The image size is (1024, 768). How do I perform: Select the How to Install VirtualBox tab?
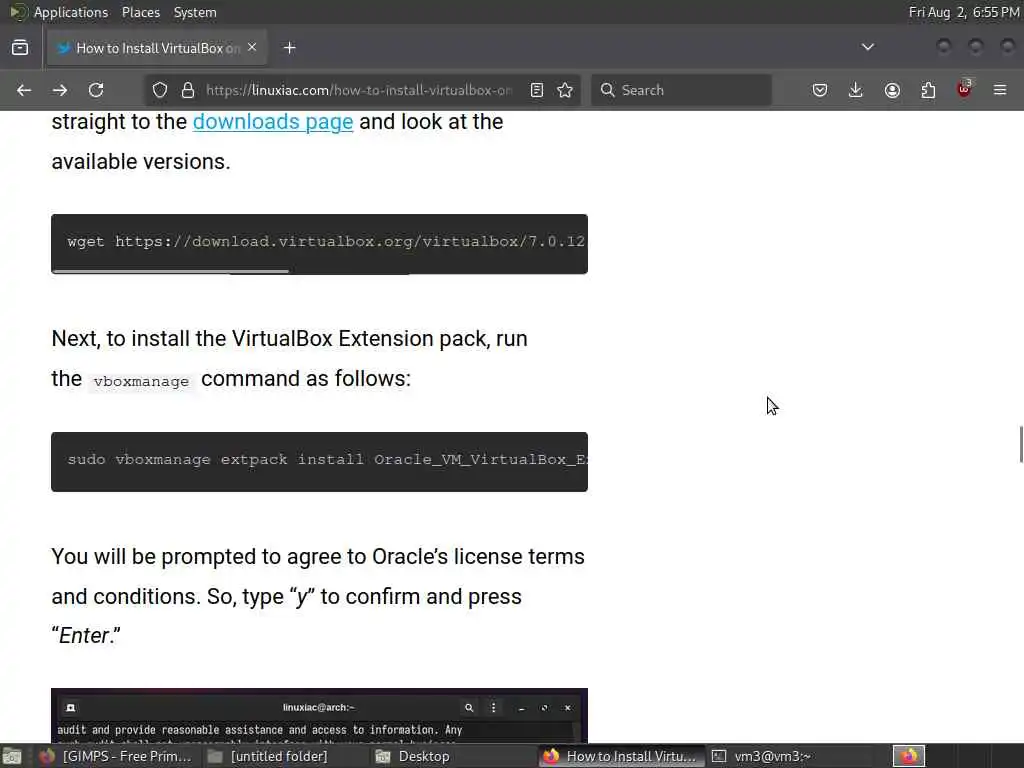coord(157,48)
